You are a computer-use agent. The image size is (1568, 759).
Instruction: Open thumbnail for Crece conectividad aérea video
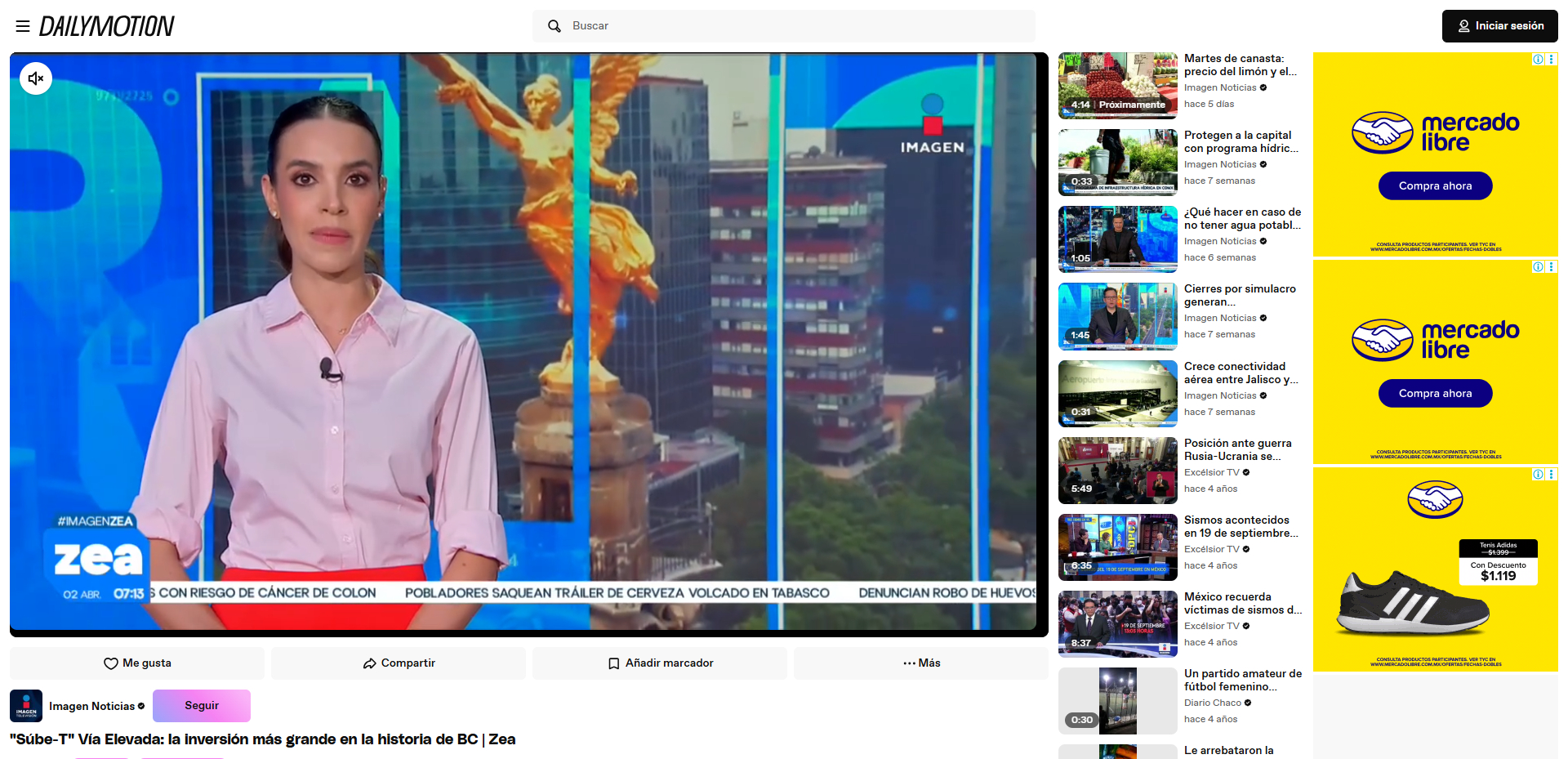[x=1118, y=394]
